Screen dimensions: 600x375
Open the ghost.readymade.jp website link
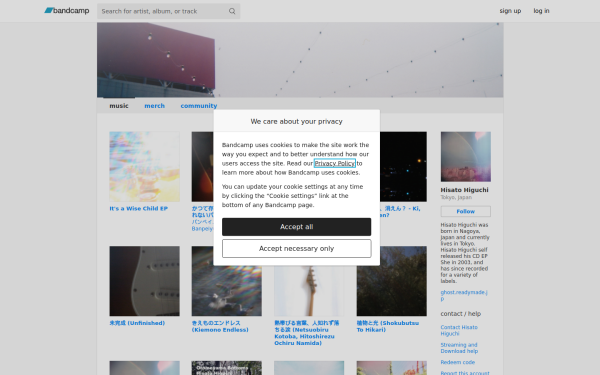464,295
